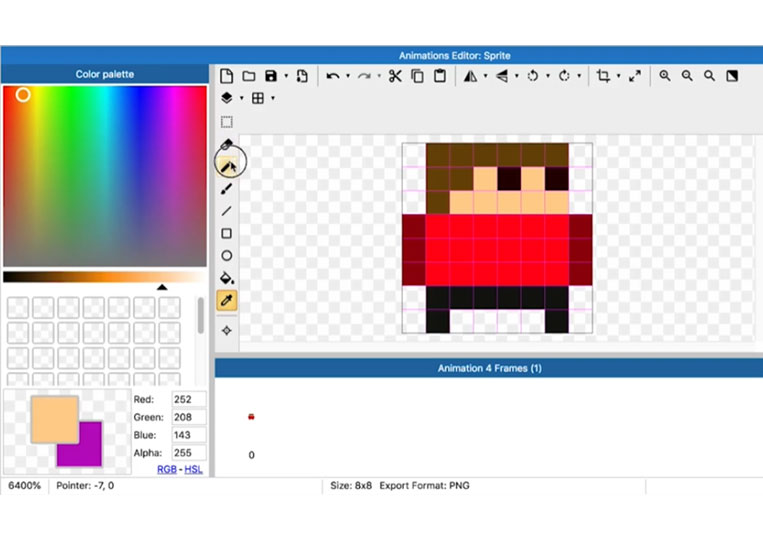
Task: Expand the grid options dropdown arrow
Action: (x=273, y=98)
